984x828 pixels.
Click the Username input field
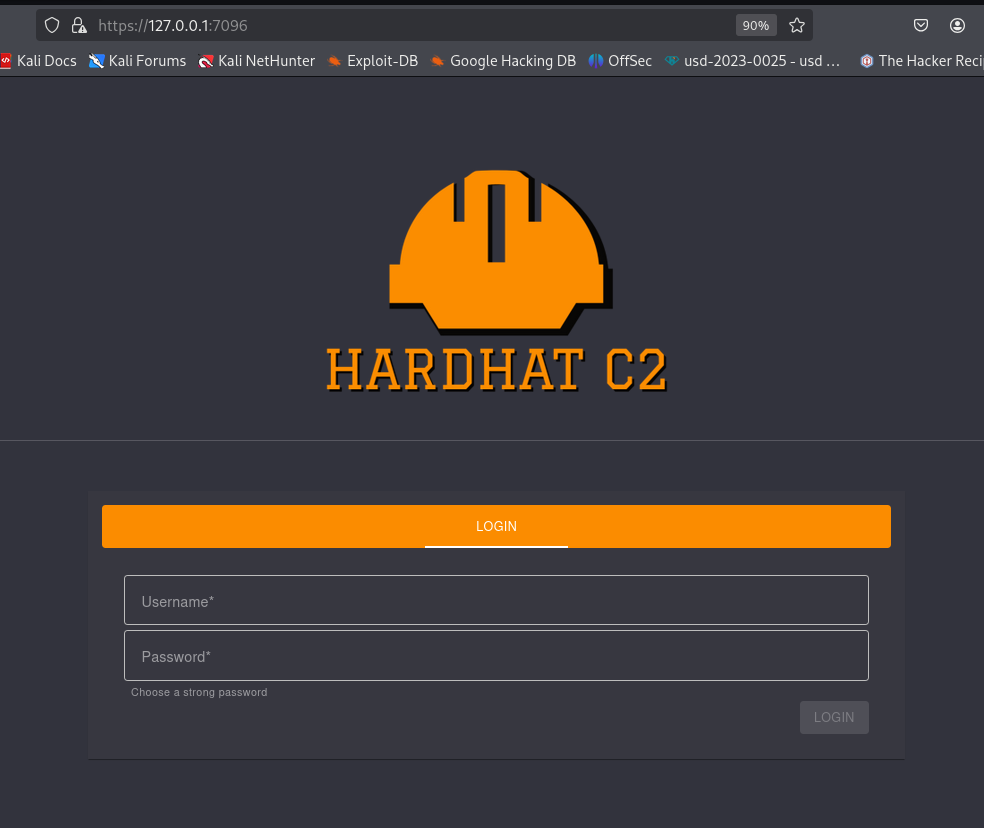(x=496, y=600)
